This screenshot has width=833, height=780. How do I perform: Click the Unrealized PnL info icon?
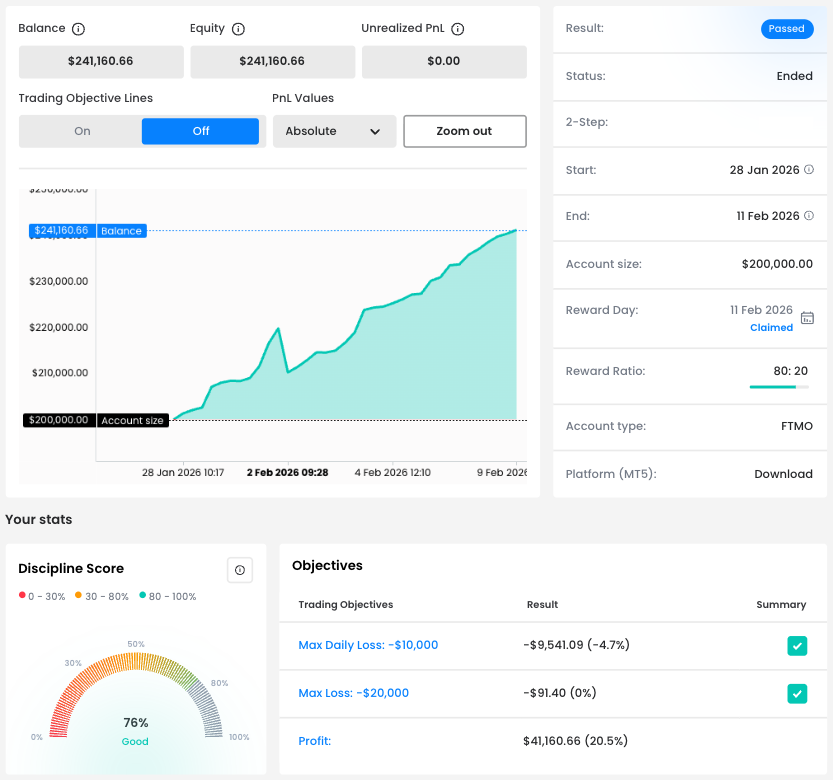458,29
